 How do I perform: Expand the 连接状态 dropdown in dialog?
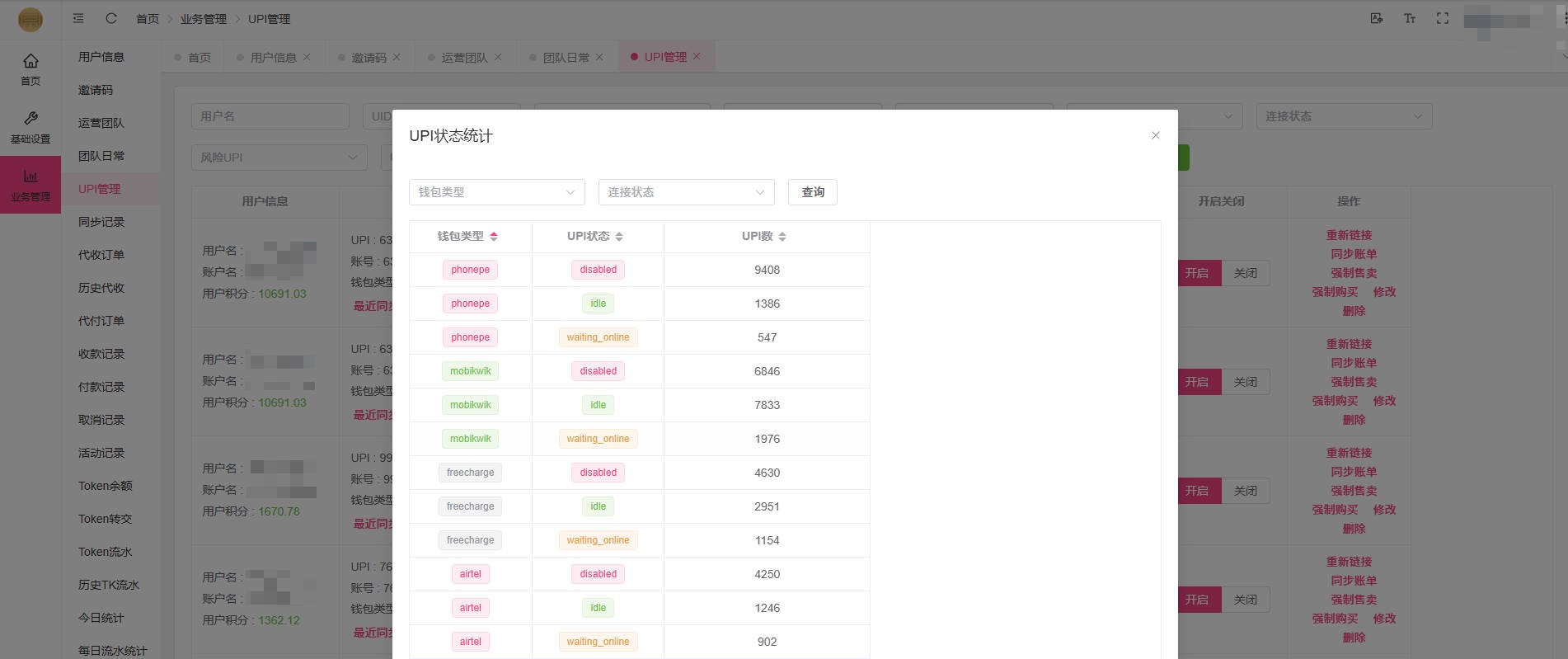pos(686,192)
